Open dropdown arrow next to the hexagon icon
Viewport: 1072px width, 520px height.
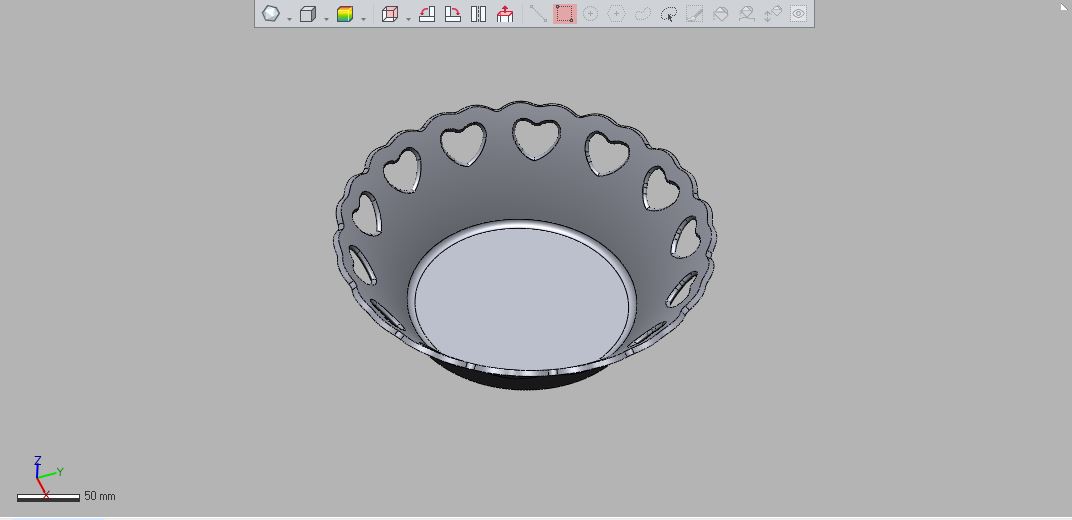(x=289, y=18)
